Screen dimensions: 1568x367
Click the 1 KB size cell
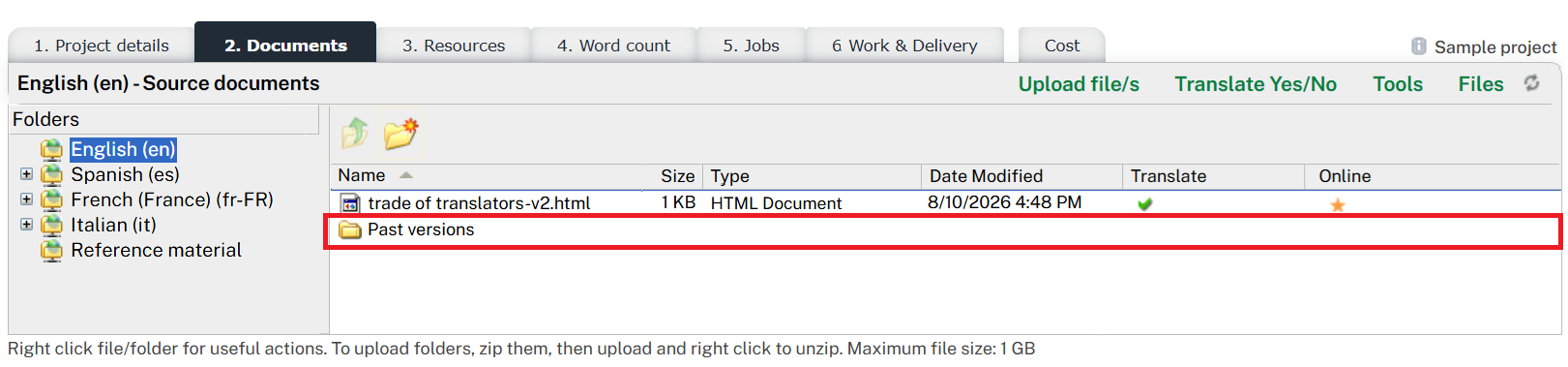pos(678,202)
